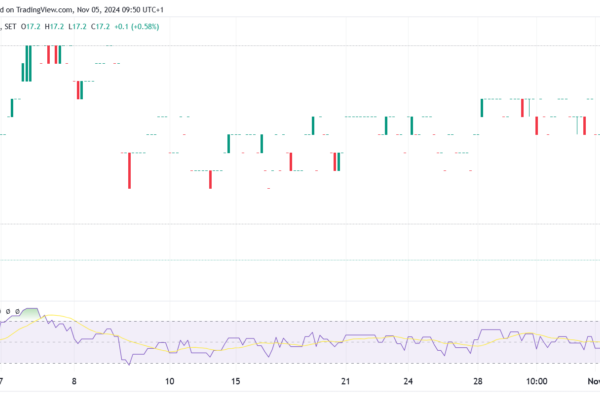Click the open price value O17.2
This screenshot has height=413, width=600.
click(x=30, y=26)
